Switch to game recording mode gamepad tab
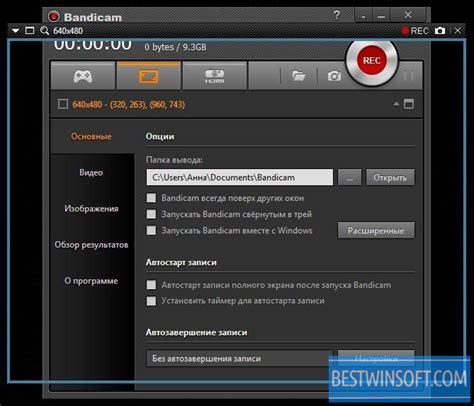Screen dimensions: 474x406 click(83, 76)
